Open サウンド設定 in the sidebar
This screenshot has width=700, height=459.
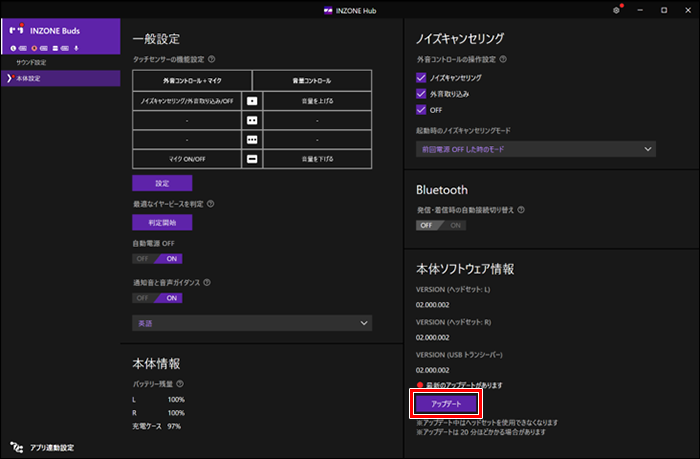31,62
